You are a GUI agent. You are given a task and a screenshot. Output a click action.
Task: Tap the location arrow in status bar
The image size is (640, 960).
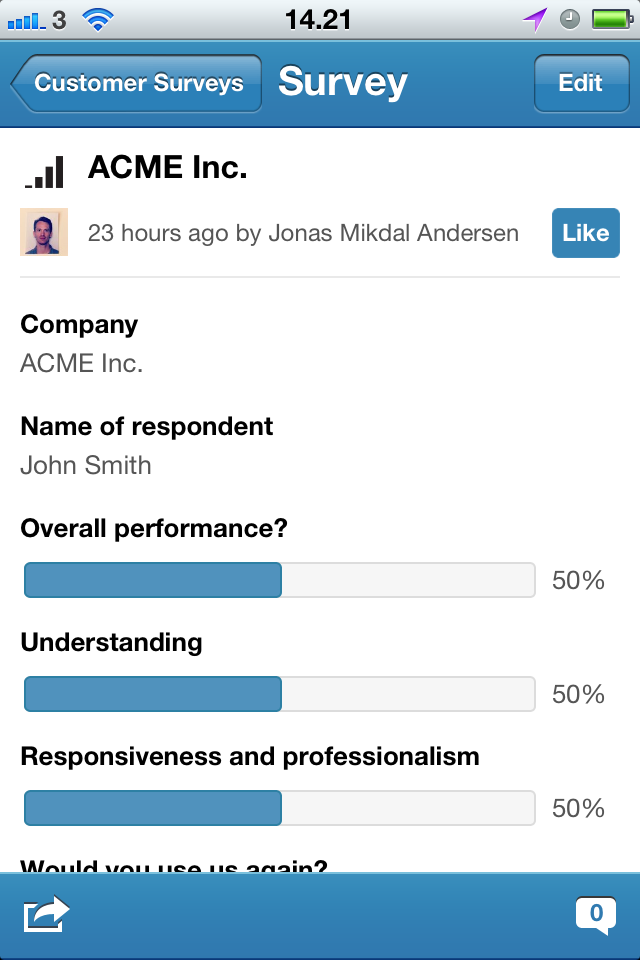pos(535,18)
